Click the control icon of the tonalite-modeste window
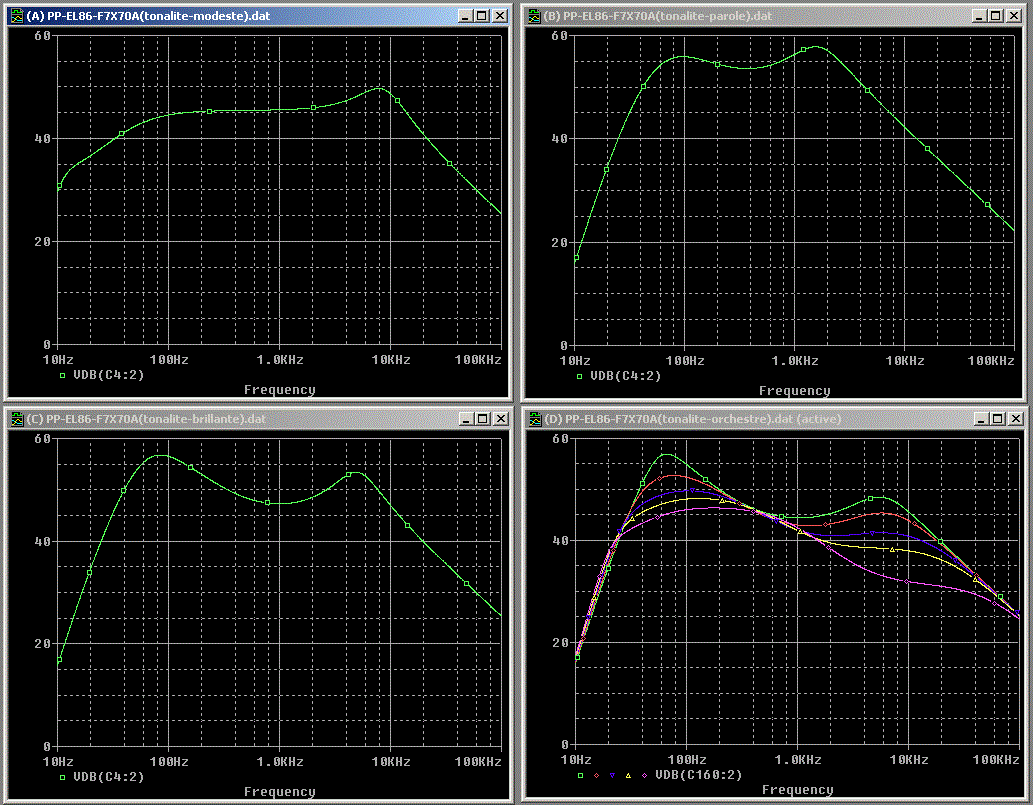This screenshot has height=805, width=1033. (15, 16)
